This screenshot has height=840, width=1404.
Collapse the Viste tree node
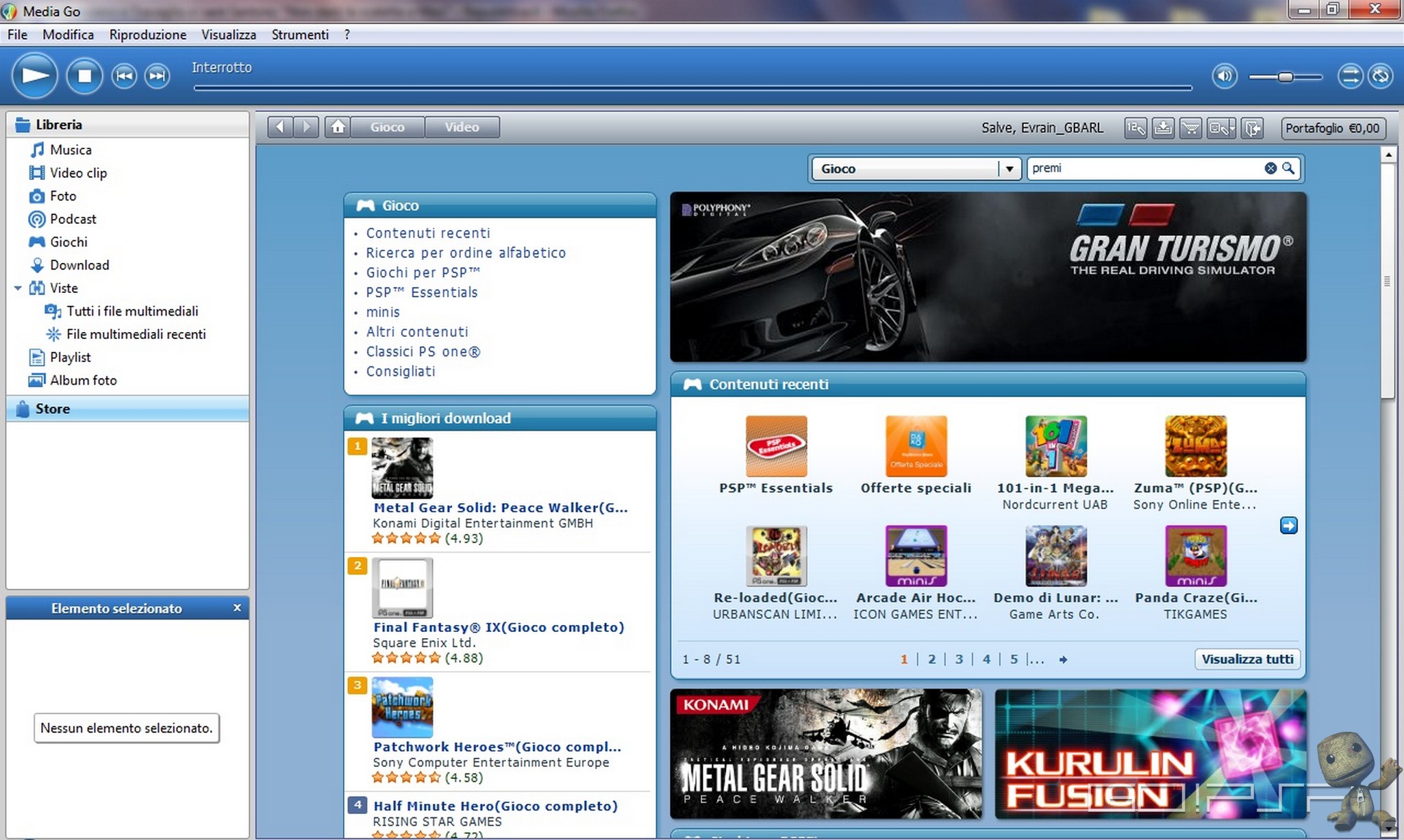pyautogui.click(x=18, y=288)
